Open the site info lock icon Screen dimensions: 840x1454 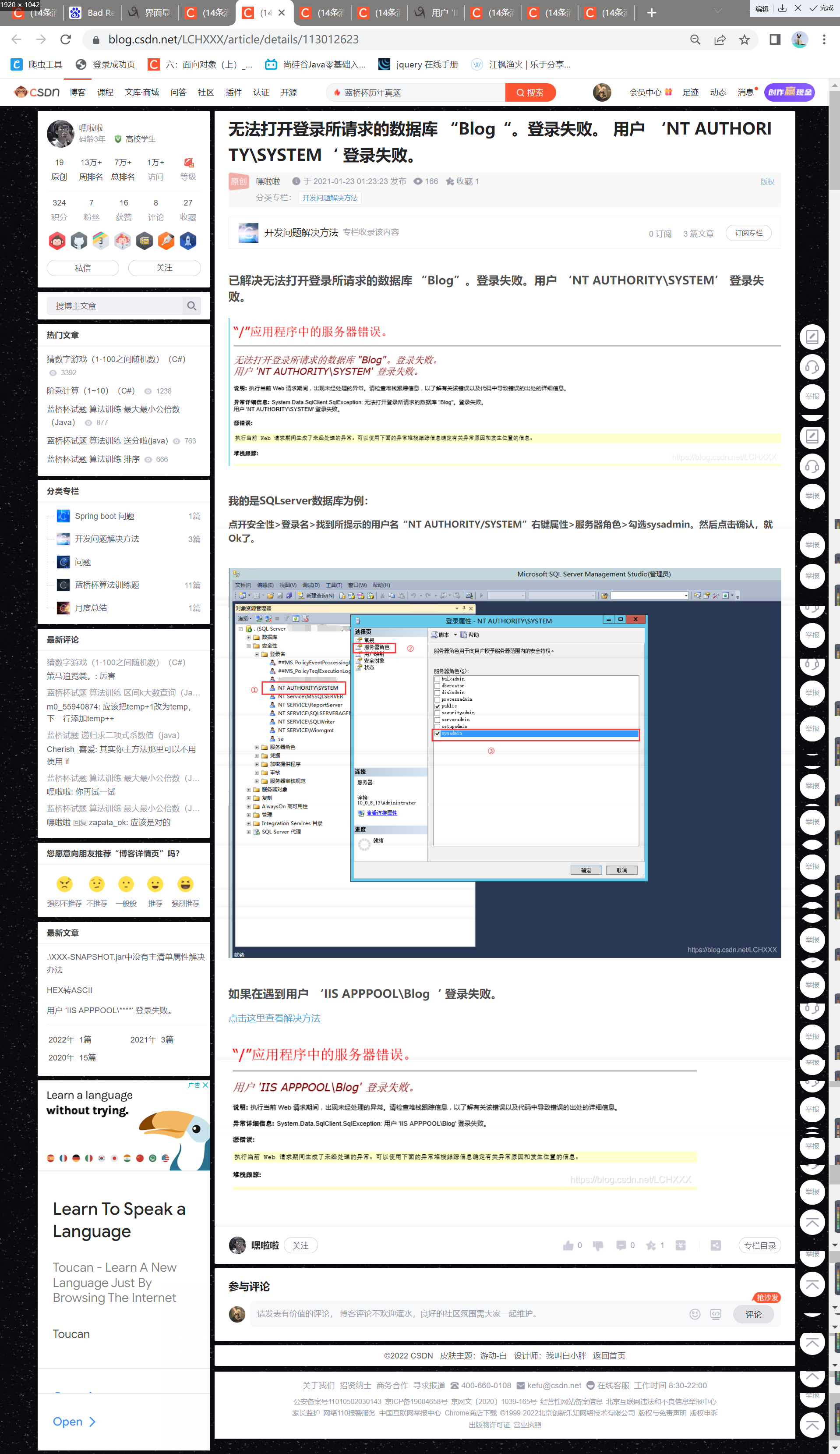tap(96, 40)
